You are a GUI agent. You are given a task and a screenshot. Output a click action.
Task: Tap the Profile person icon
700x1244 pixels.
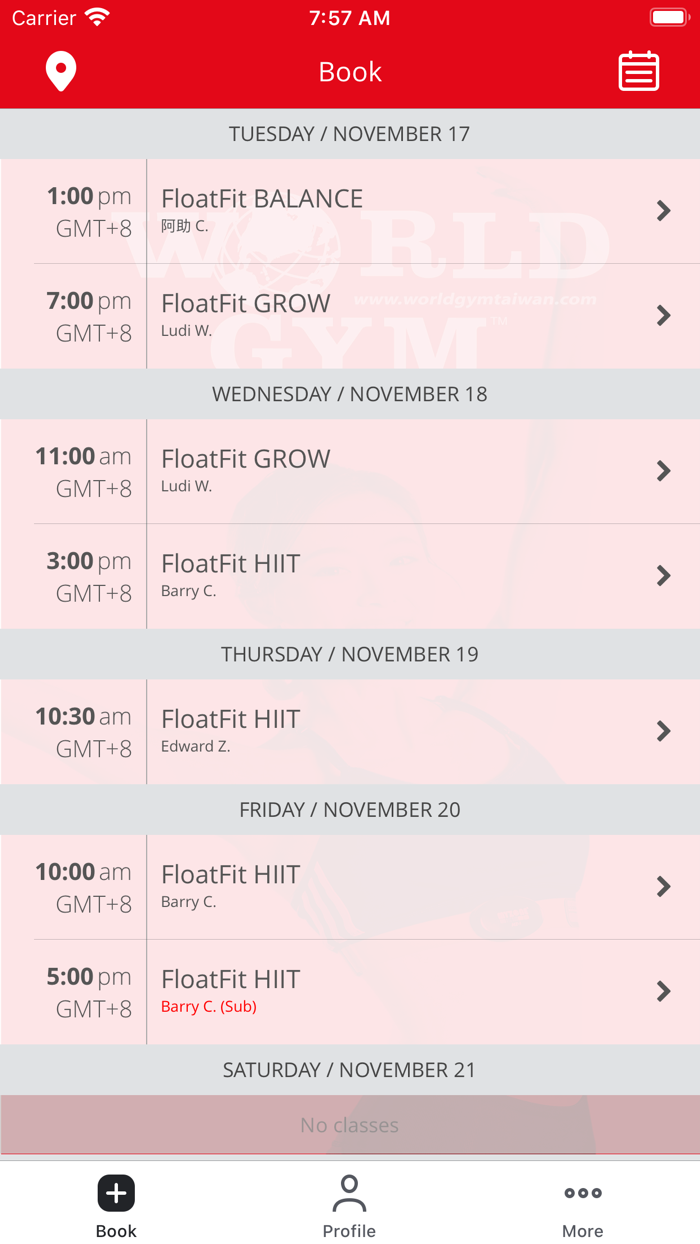pyautogui.click(x=349, y=1193)
